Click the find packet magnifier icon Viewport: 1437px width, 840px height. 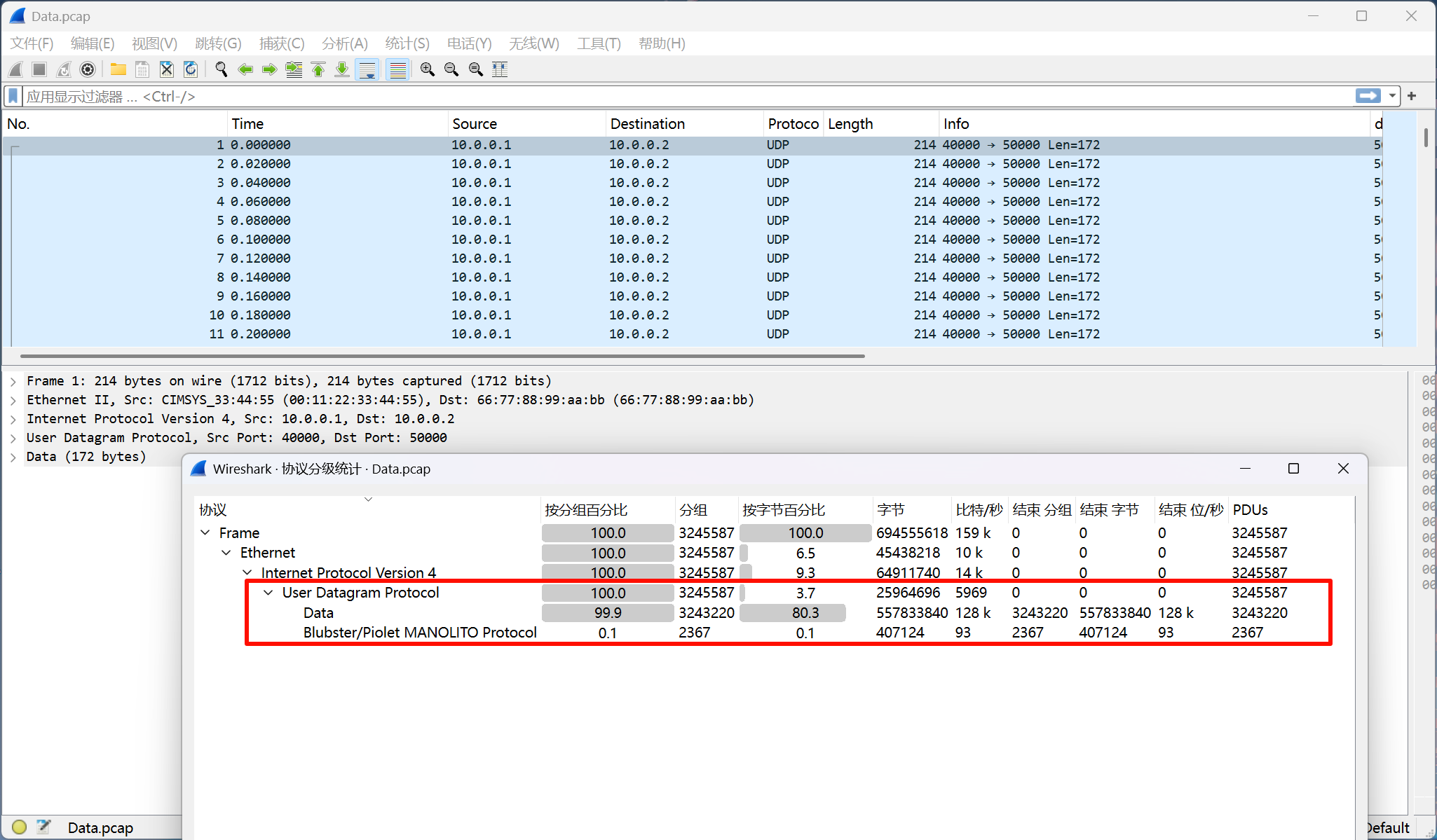point(221,69)
